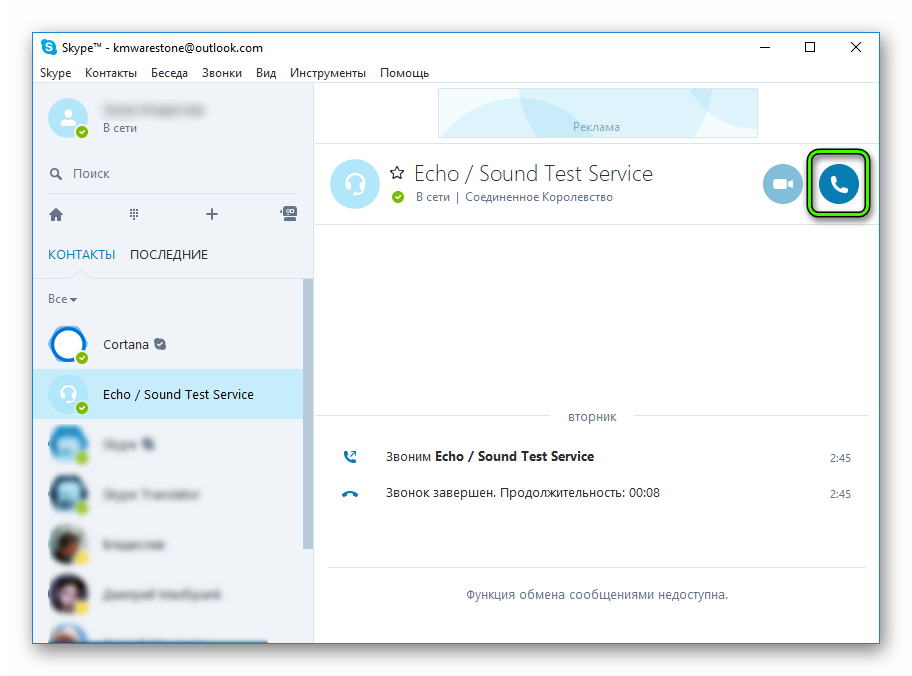
Task: Click Cortana's avatar in the contacts list
Action: click(x=68, y=344)
